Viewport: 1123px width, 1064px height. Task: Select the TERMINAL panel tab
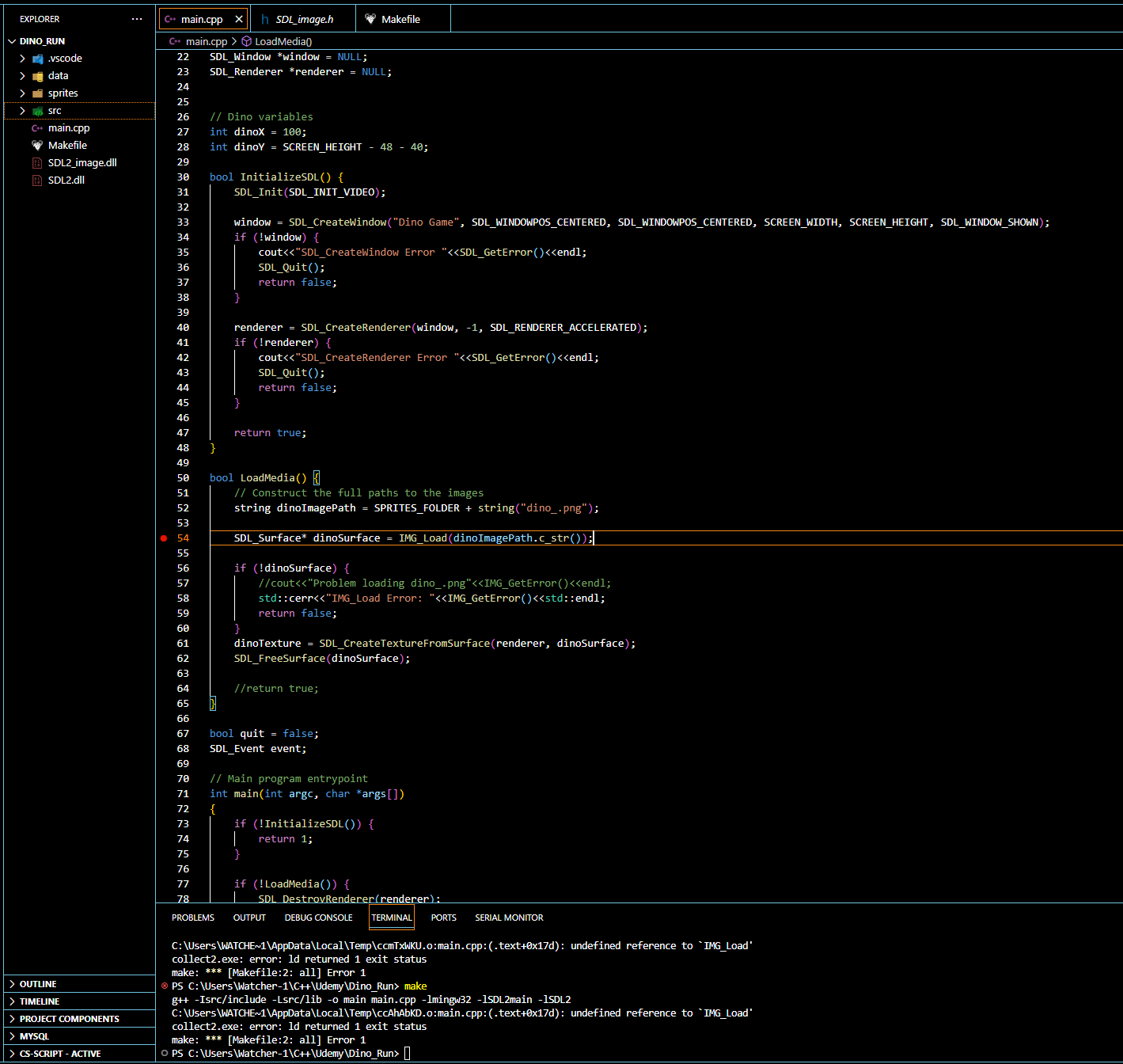click(392, 918)
